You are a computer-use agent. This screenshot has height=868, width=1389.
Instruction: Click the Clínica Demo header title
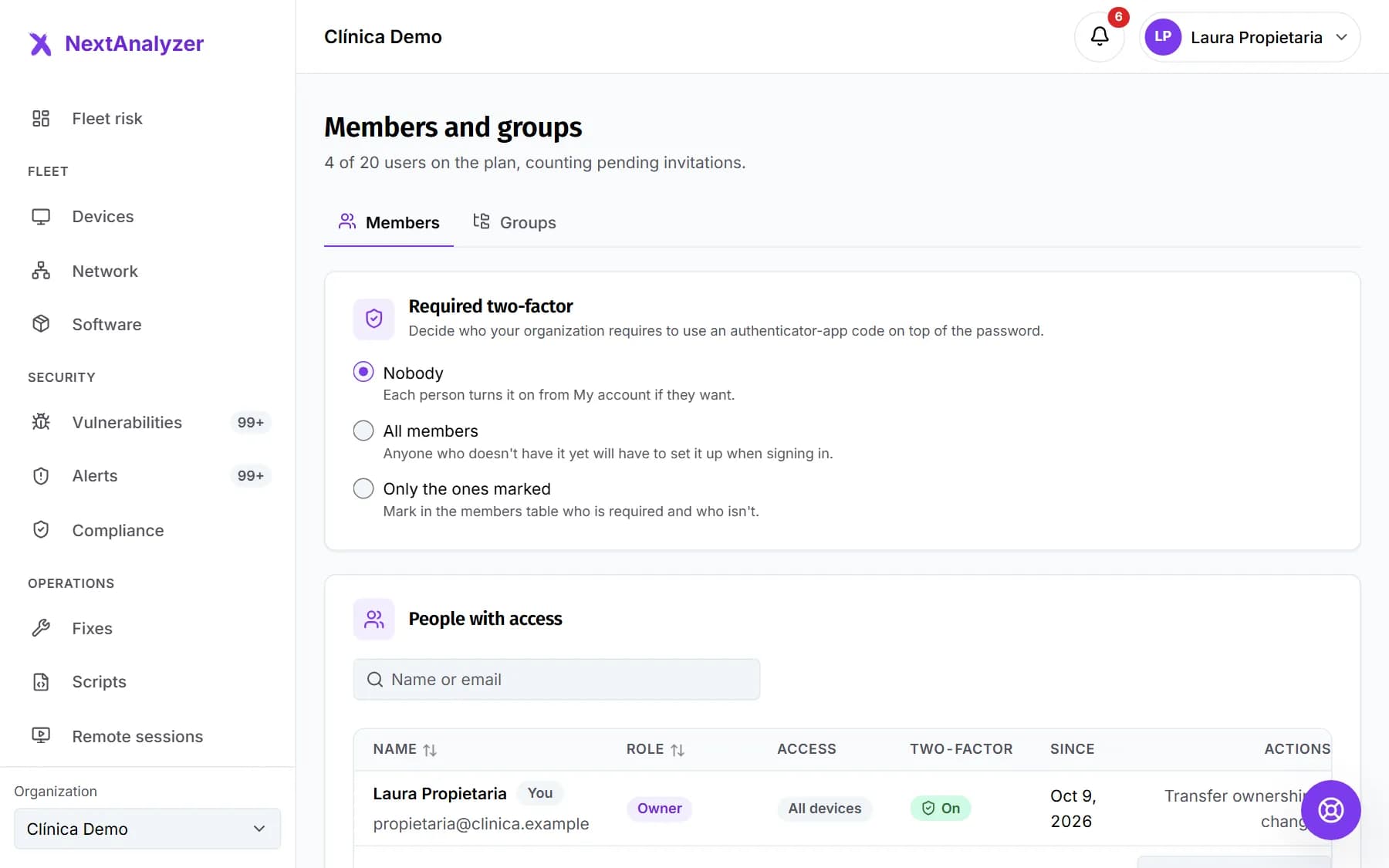coord(383,37)
